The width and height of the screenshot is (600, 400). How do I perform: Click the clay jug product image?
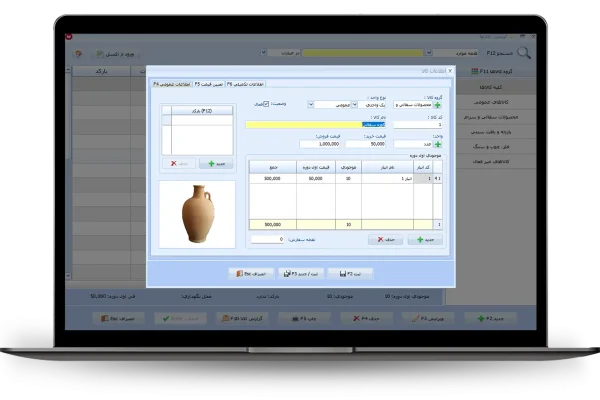point(197,214)
